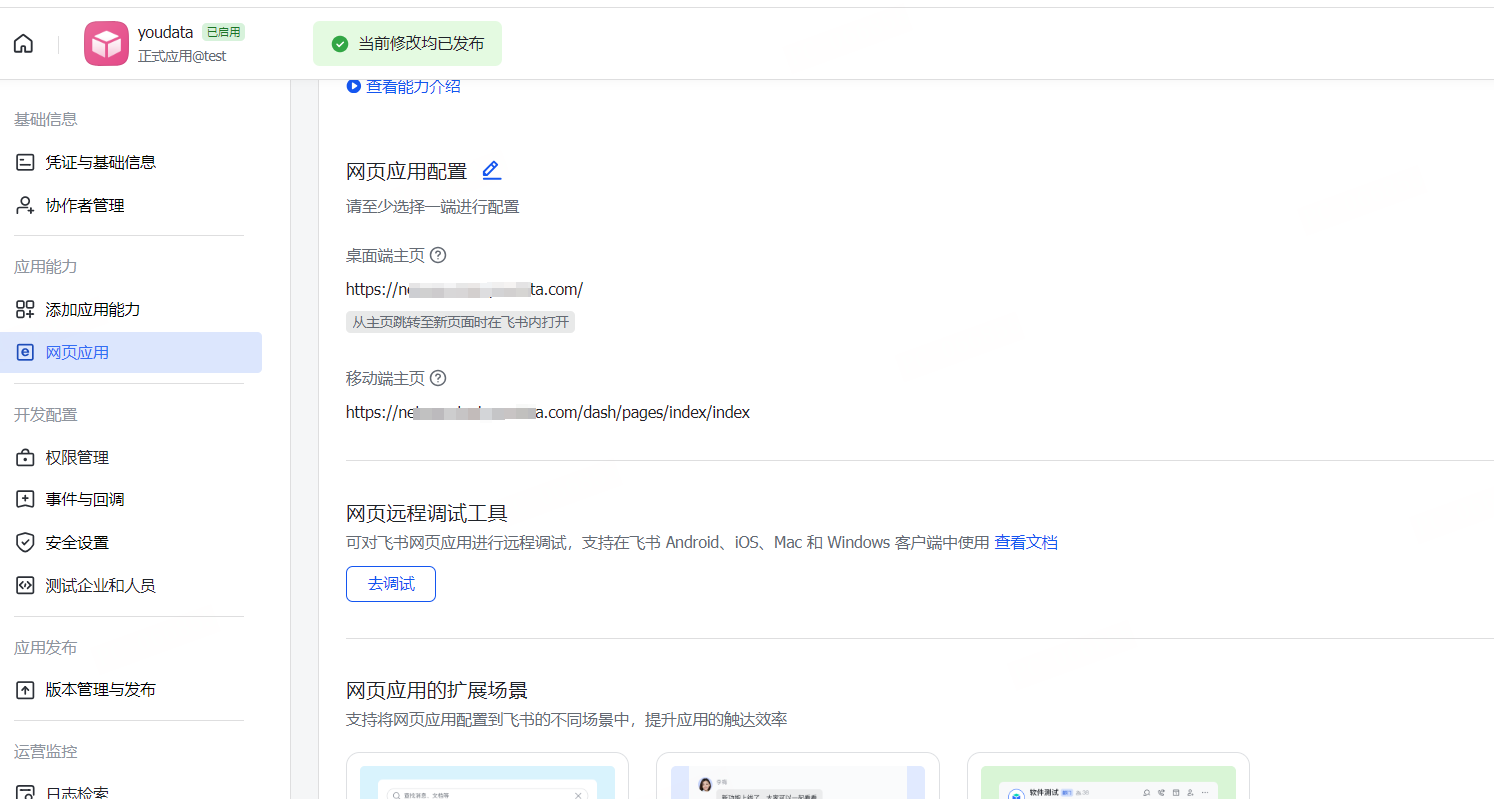
Task: Select the 网页应用 sidebar item
Action: 131,352
